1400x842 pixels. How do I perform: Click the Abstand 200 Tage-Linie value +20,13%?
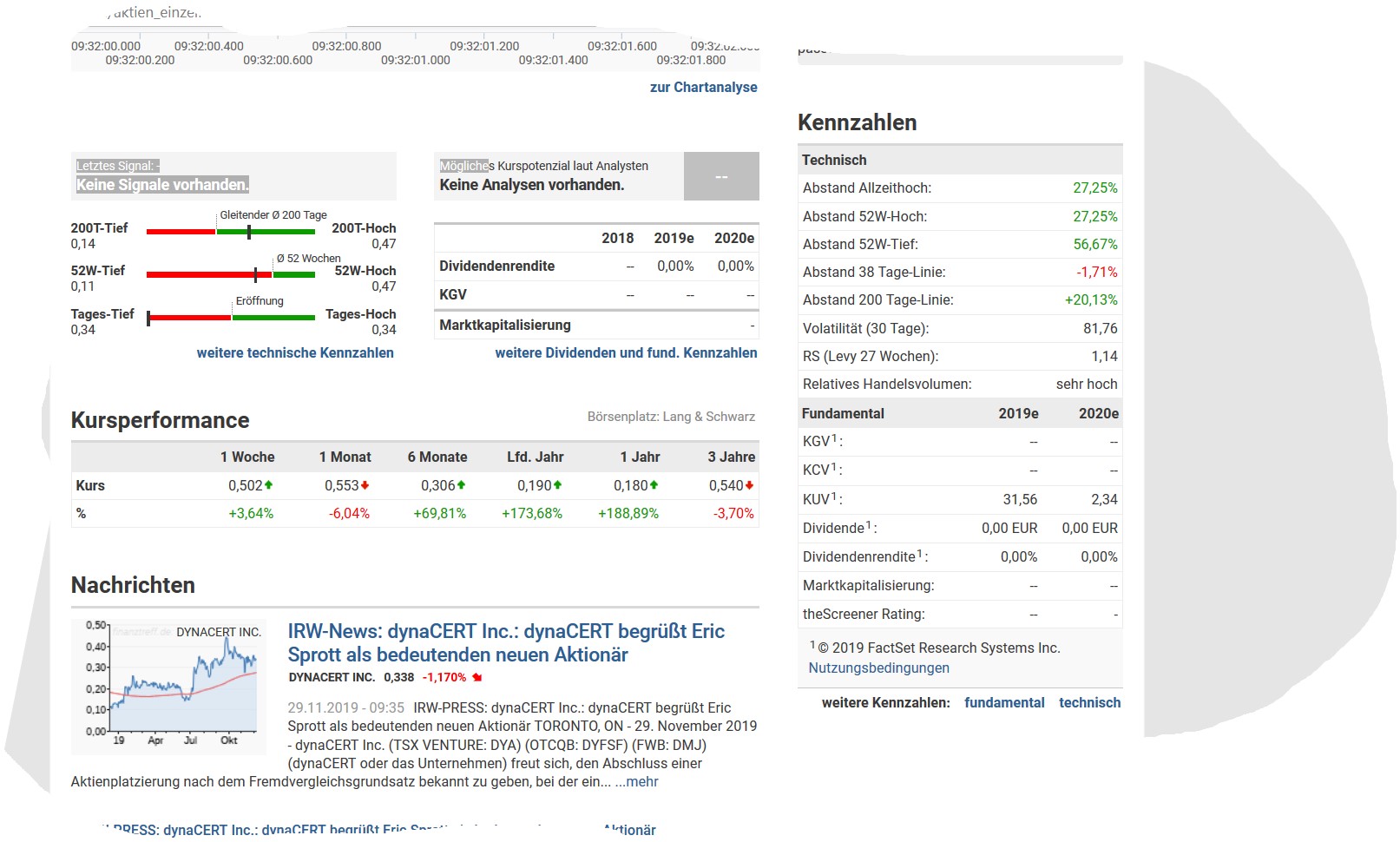(1091, 299)
